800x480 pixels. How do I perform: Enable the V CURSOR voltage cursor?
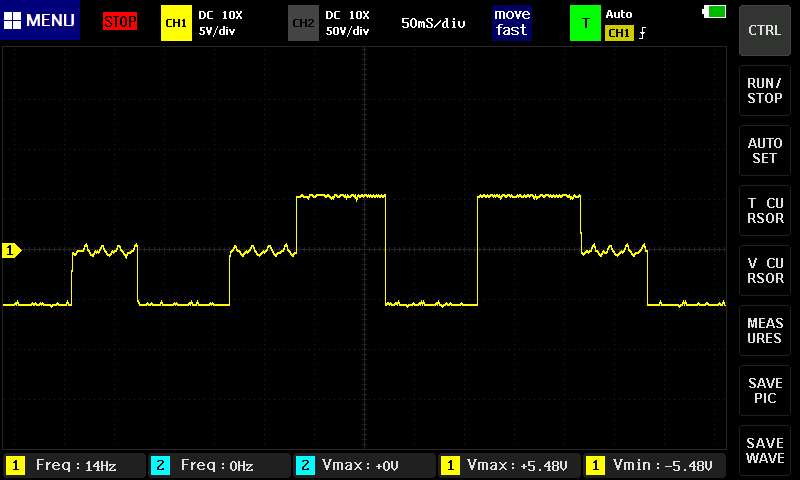point(765,271)
